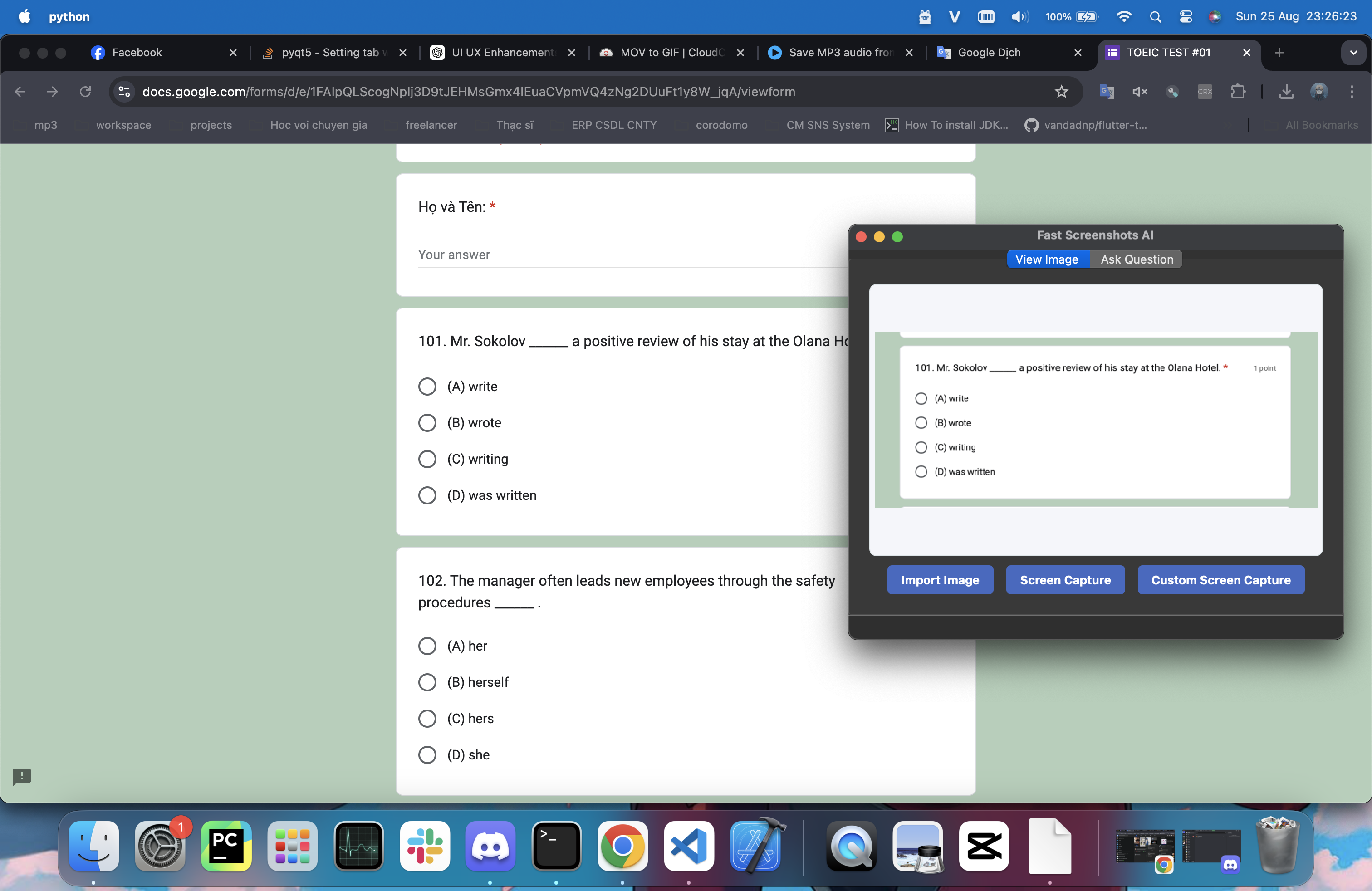Screen dimensions: 1372x891
Task: Switch to the Ask Question tab
Action: pyautogui.click(x=1136, y=259)
